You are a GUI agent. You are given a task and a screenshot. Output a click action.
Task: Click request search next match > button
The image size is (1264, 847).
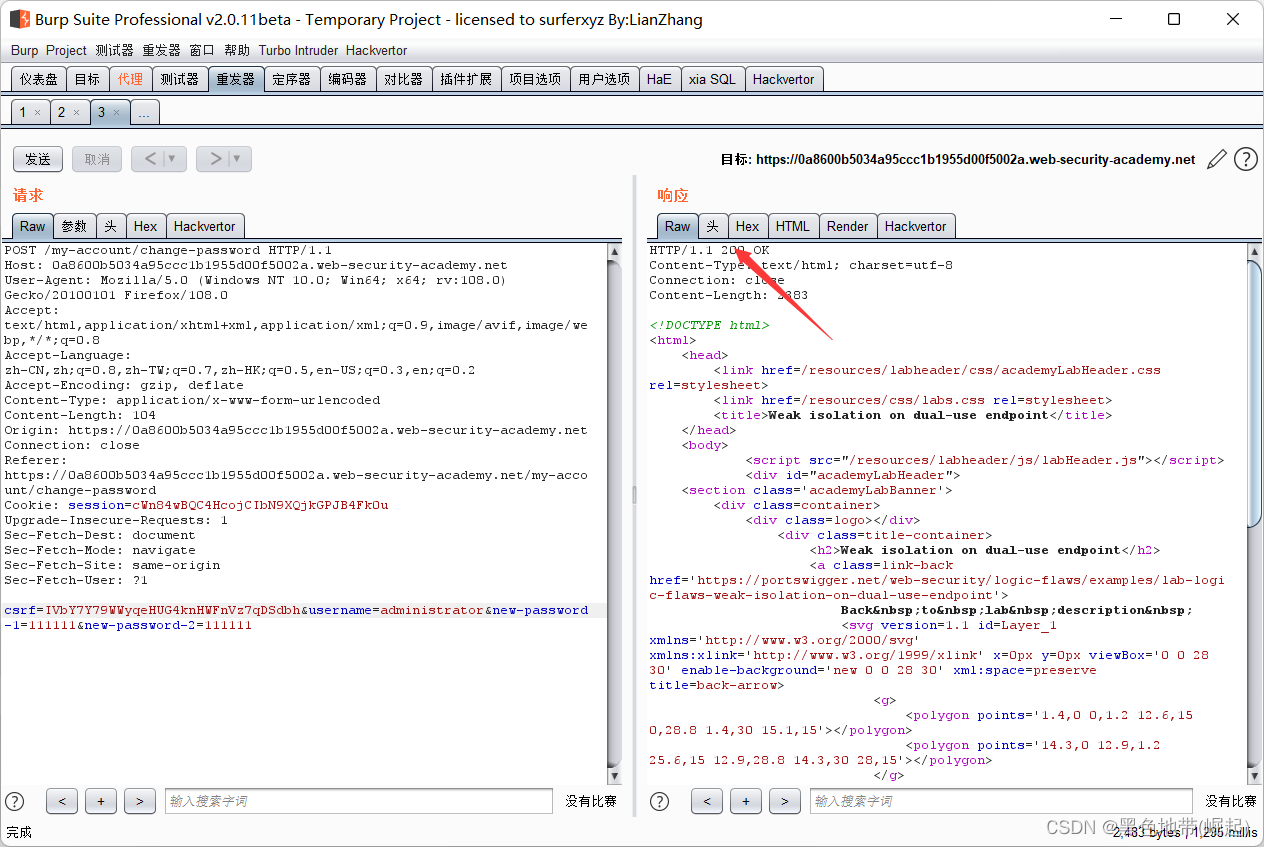tap(140, 801)
